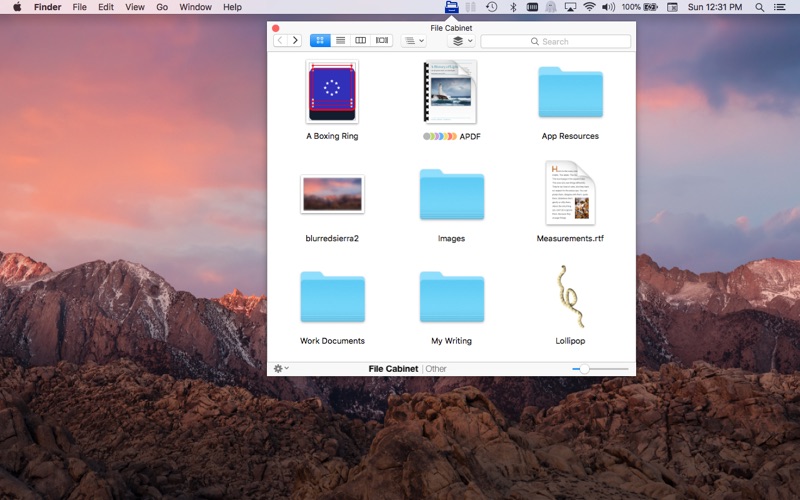Switch to icon grid view

tap(320, 41)
